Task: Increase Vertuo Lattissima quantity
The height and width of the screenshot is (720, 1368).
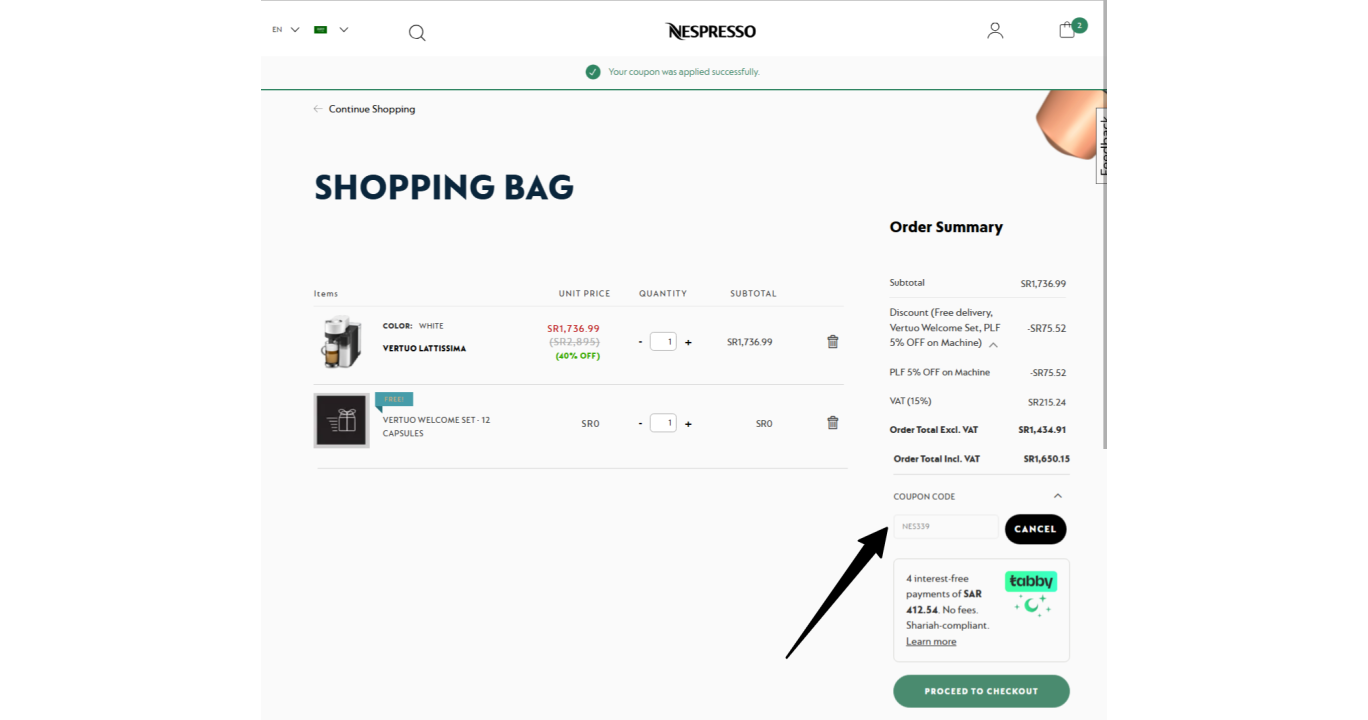Action: coord(688,342)
